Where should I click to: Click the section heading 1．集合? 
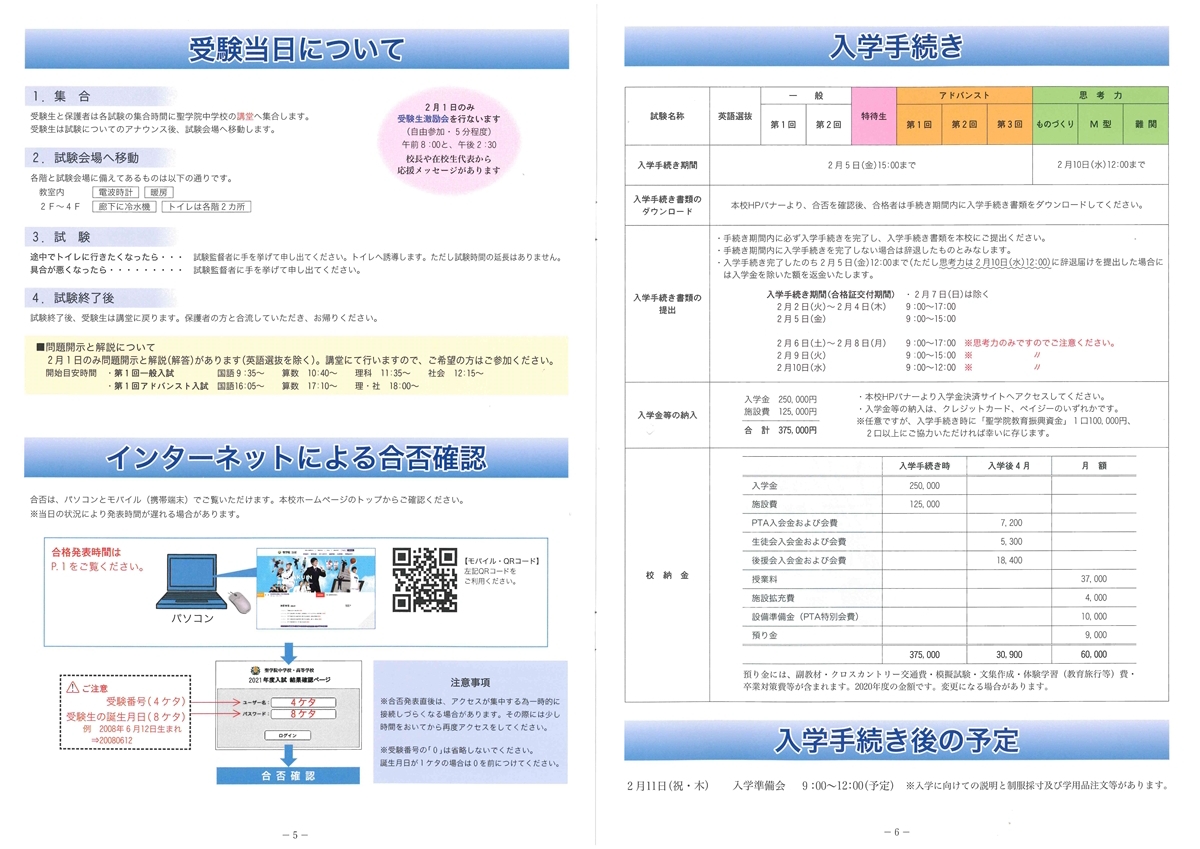(x=62, y=97)
